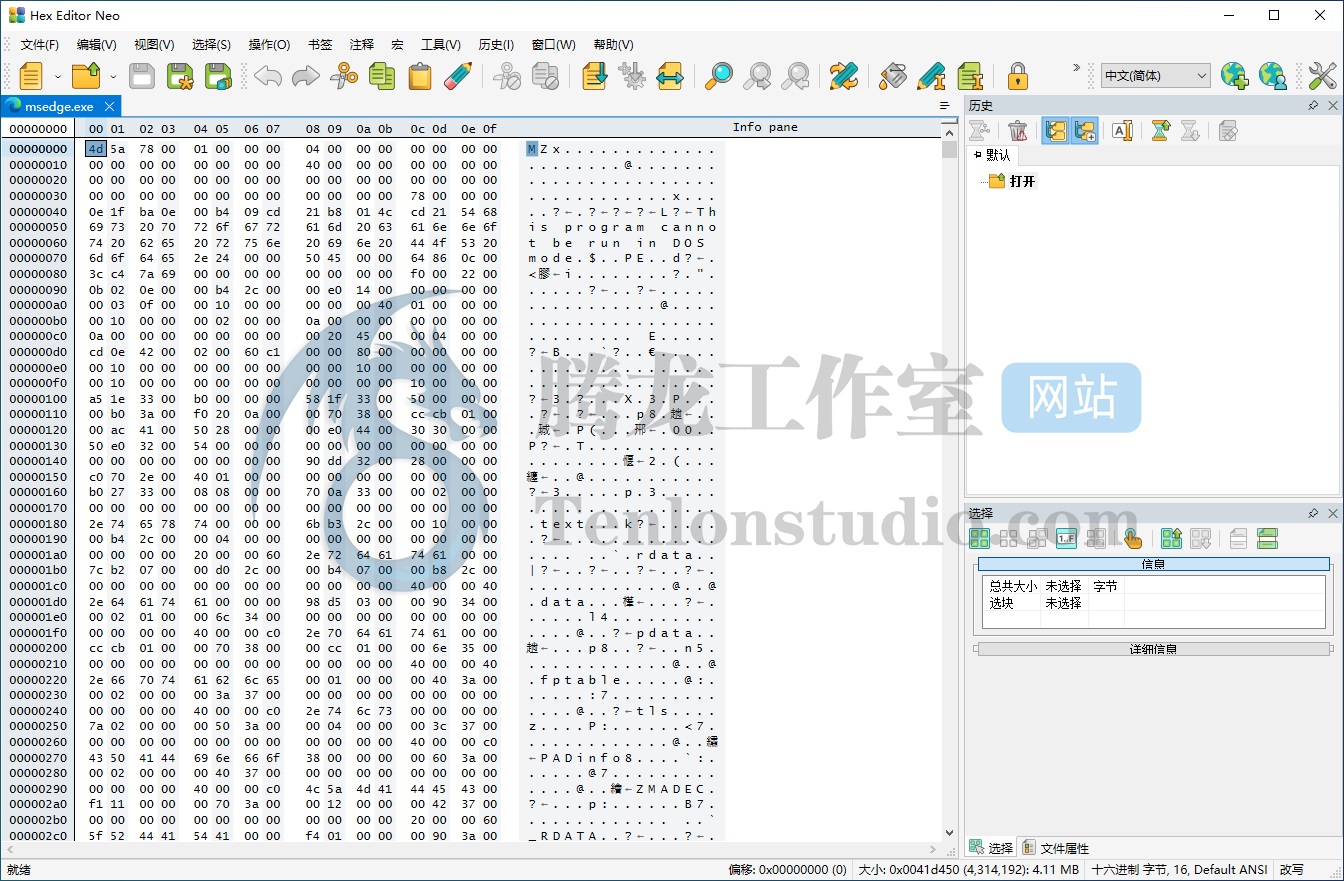Expand the dropdown arrow beside Open file icon
The image size is (1344, 881).
pyautogui.click(x=113, y=76)
